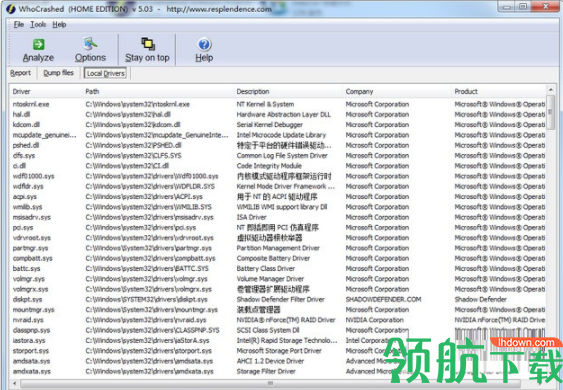Select the ntoskrnl.exe driver row

click(278, 104)
